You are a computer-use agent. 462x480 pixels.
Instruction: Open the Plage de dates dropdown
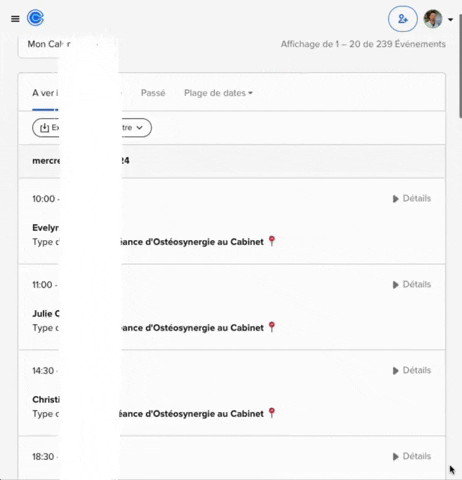pos(218,93)
